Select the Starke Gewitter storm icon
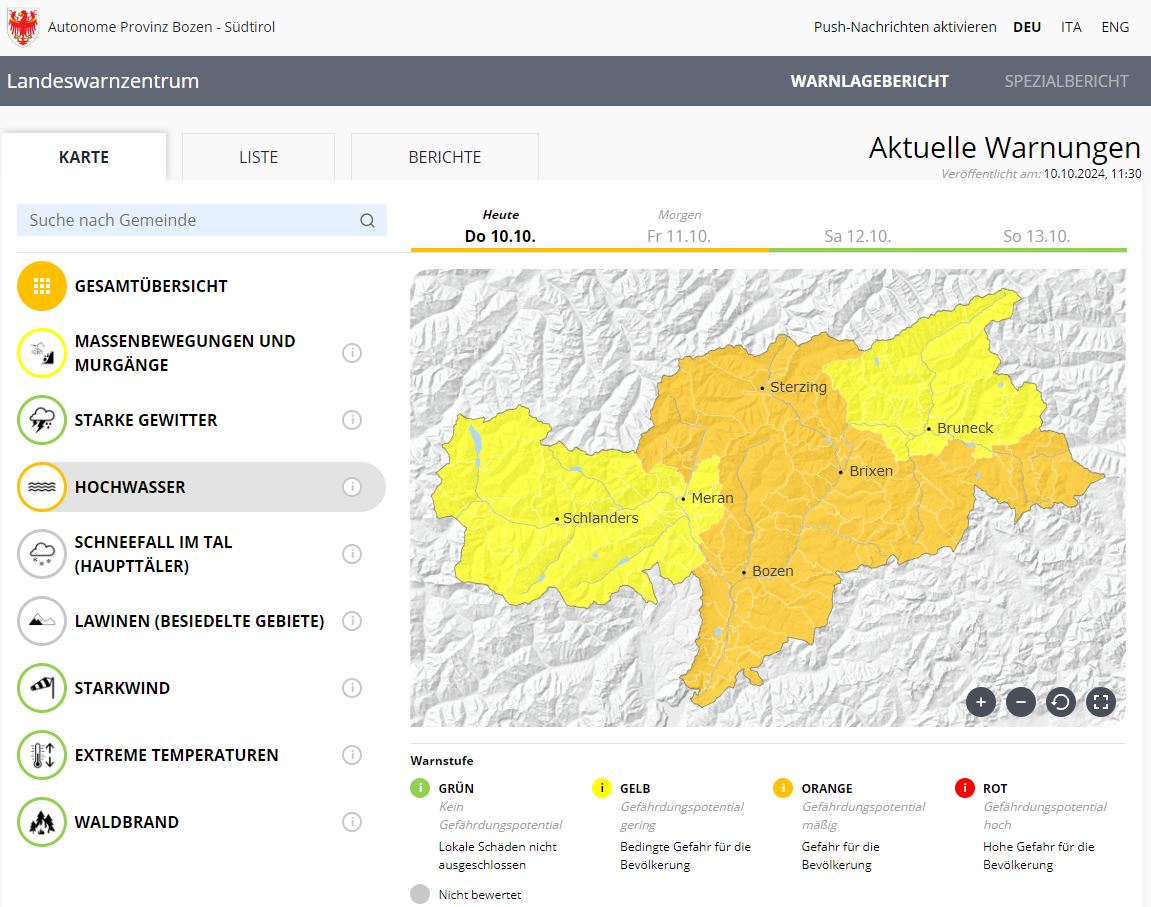Viewport: 1151px width, 907px height. [x=42, y=420]
